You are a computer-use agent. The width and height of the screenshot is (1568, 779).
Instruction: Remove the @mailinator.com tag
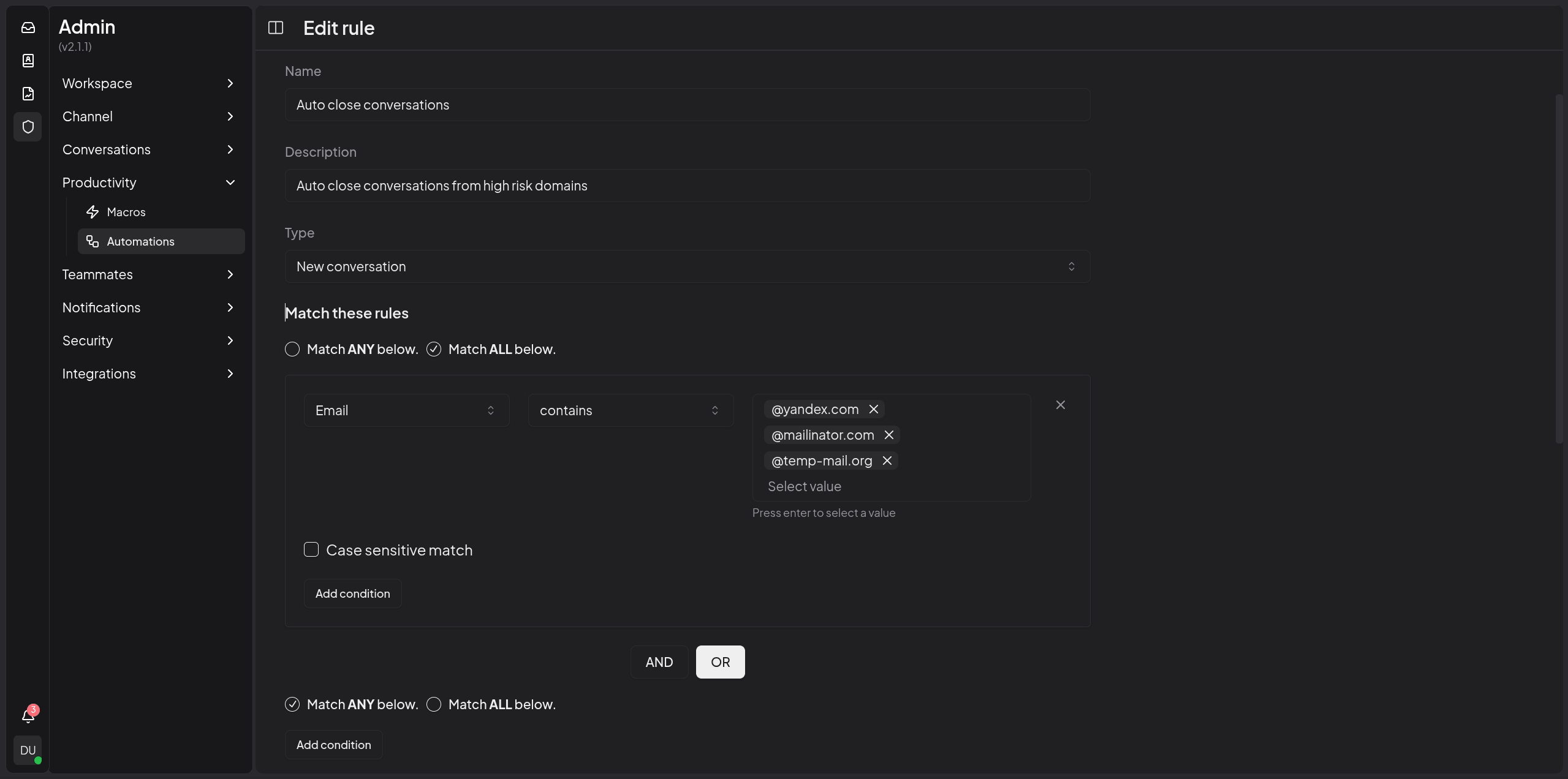click(889, 435)
